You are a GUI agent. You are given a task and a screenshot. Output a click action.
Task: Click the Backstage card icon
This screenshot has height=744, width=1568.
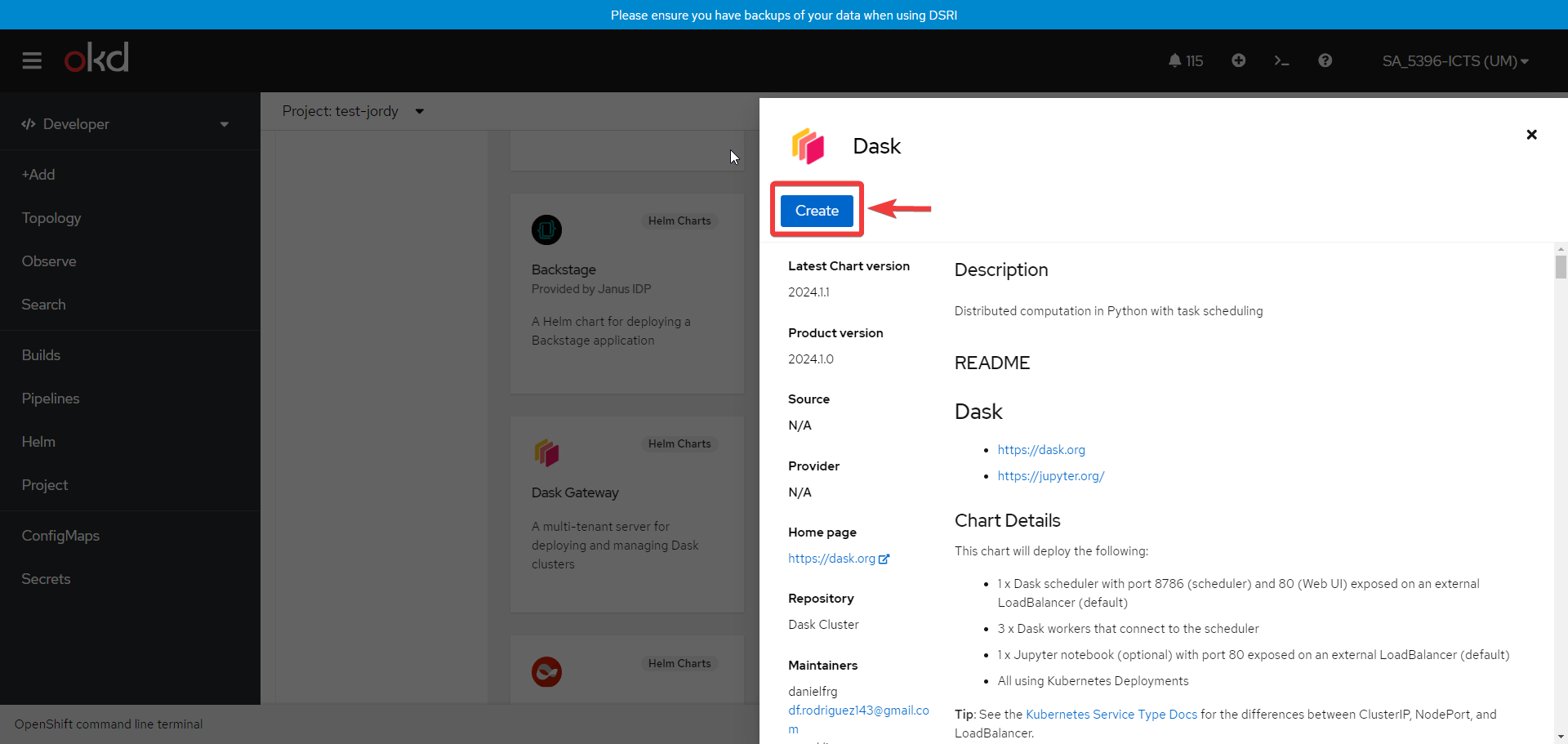pyautogui.click(x=546, y=229)
